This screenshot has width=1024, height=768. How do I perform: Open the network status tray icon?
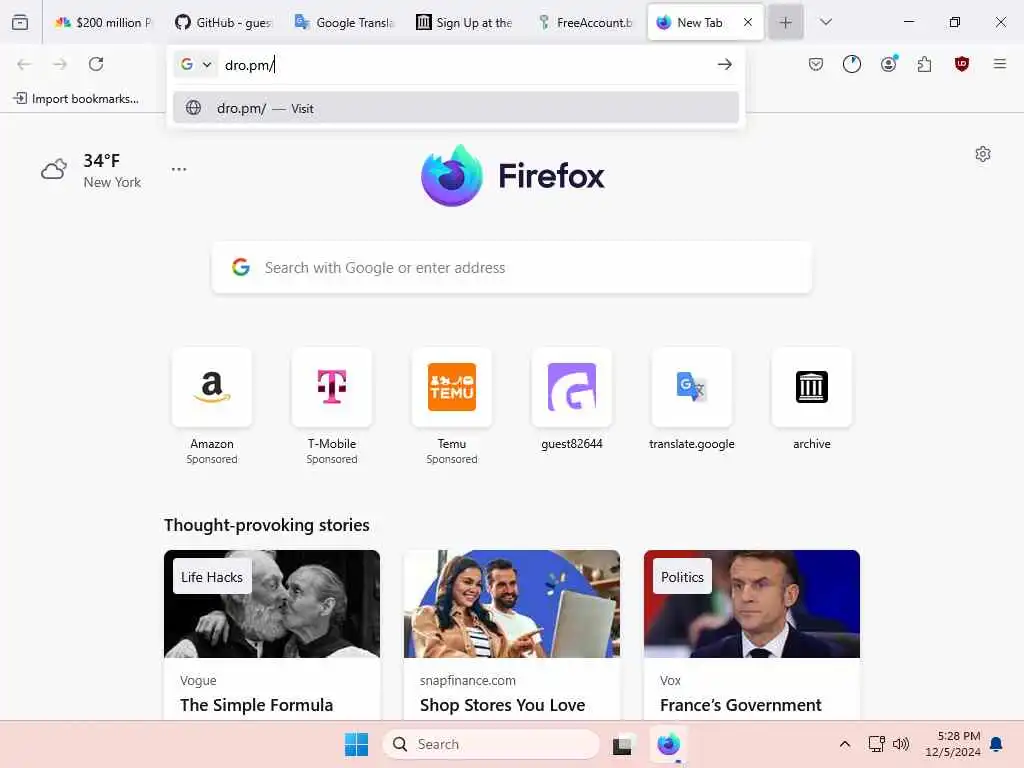tap(876, 744)
